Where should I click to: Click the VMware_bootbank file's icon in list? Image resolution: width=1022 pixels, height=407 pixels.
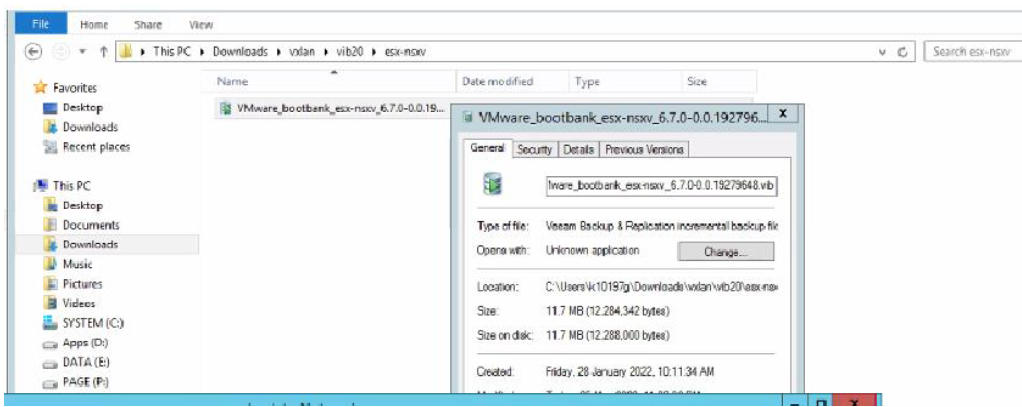226,108
